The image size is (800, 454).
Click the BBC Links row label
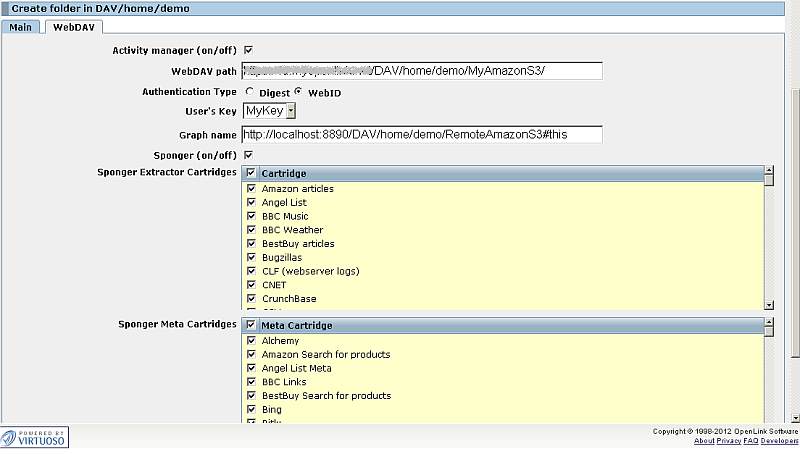point(284,382)
